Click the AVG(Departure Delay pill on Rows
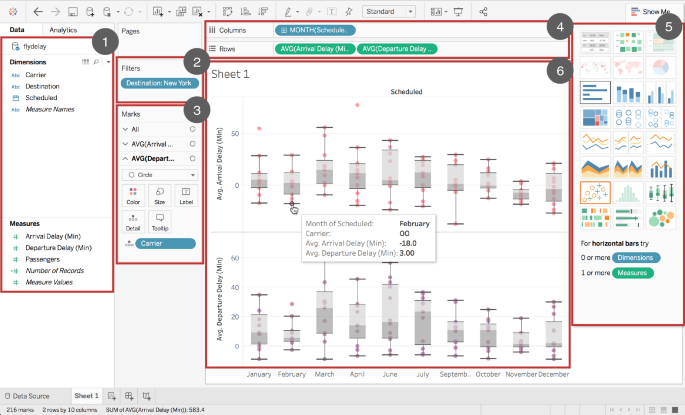Screen dimensions: 685x415 click(x=397, y=49)
